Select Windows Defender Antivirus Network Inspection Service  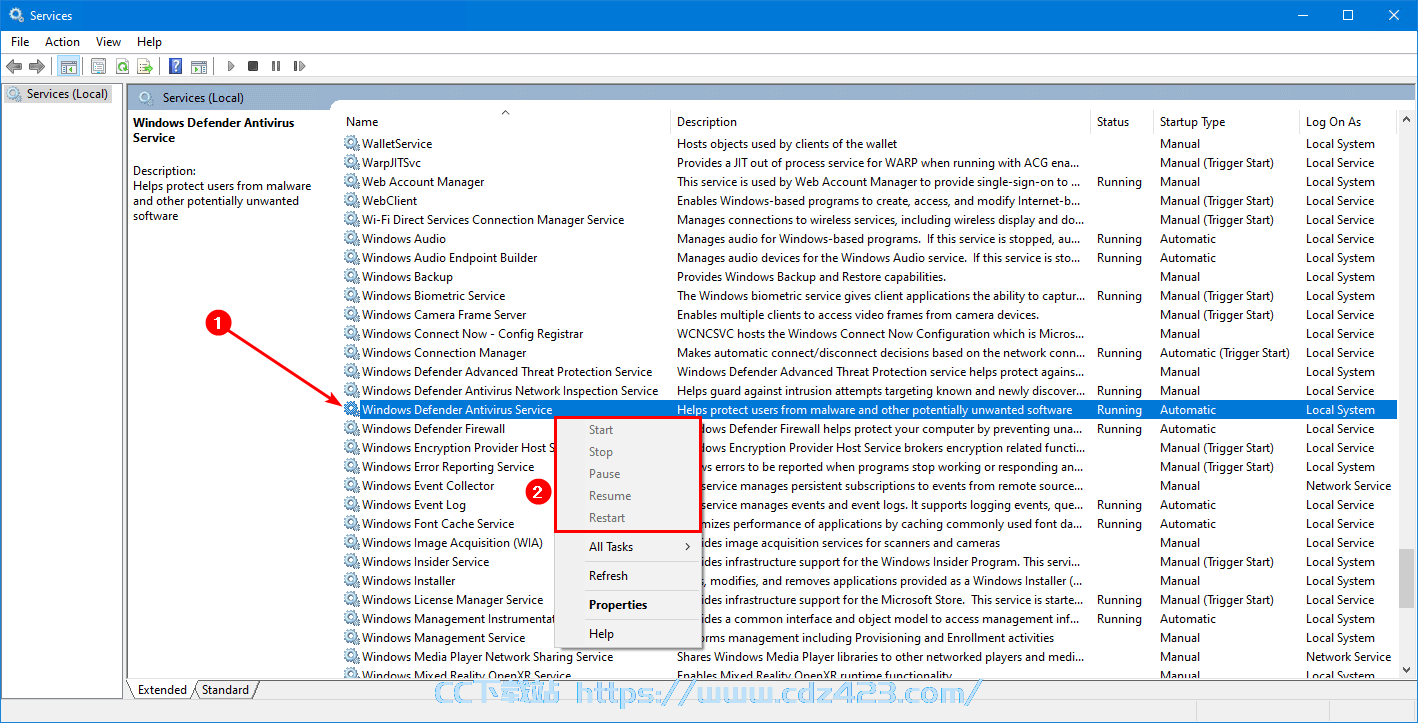[869, 391]
